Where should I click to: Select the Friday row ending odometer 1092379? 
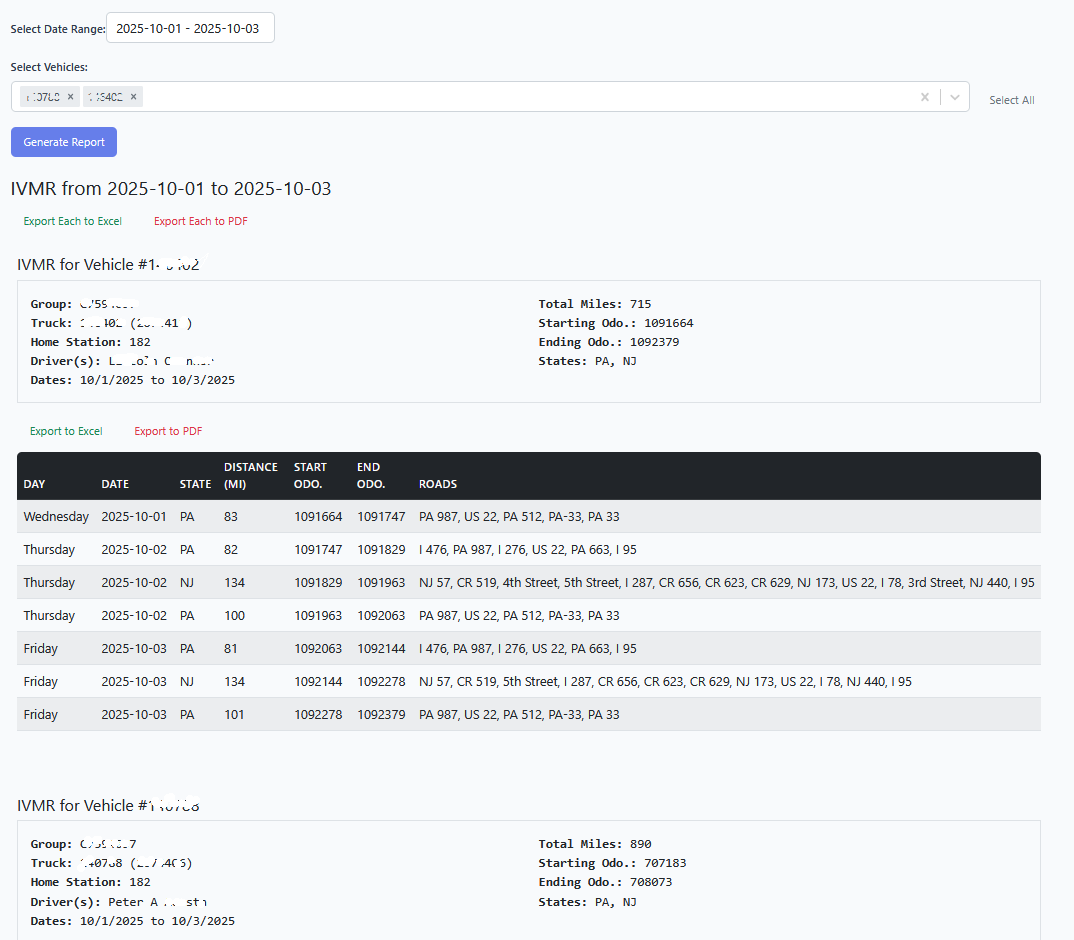point(528,714)
